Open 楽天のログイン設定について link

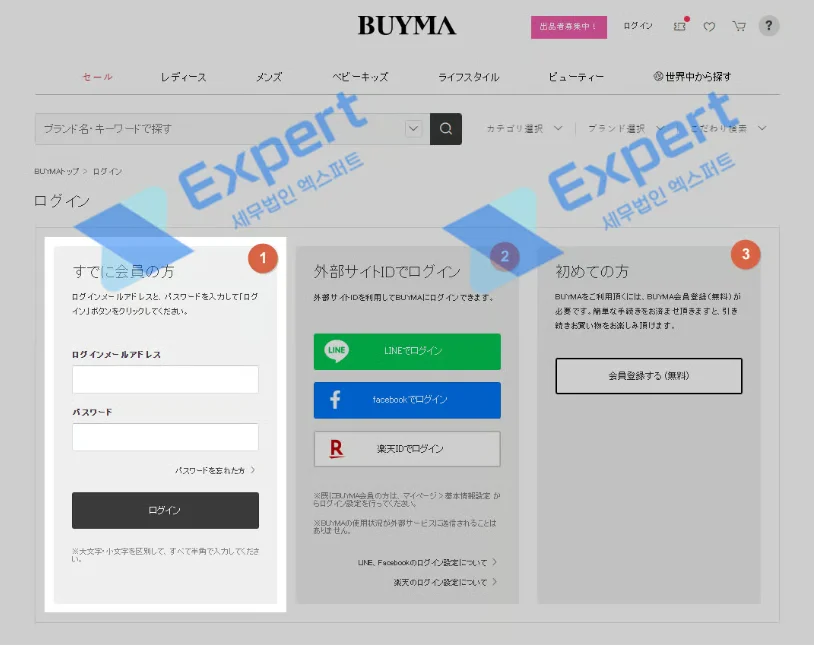445,583
